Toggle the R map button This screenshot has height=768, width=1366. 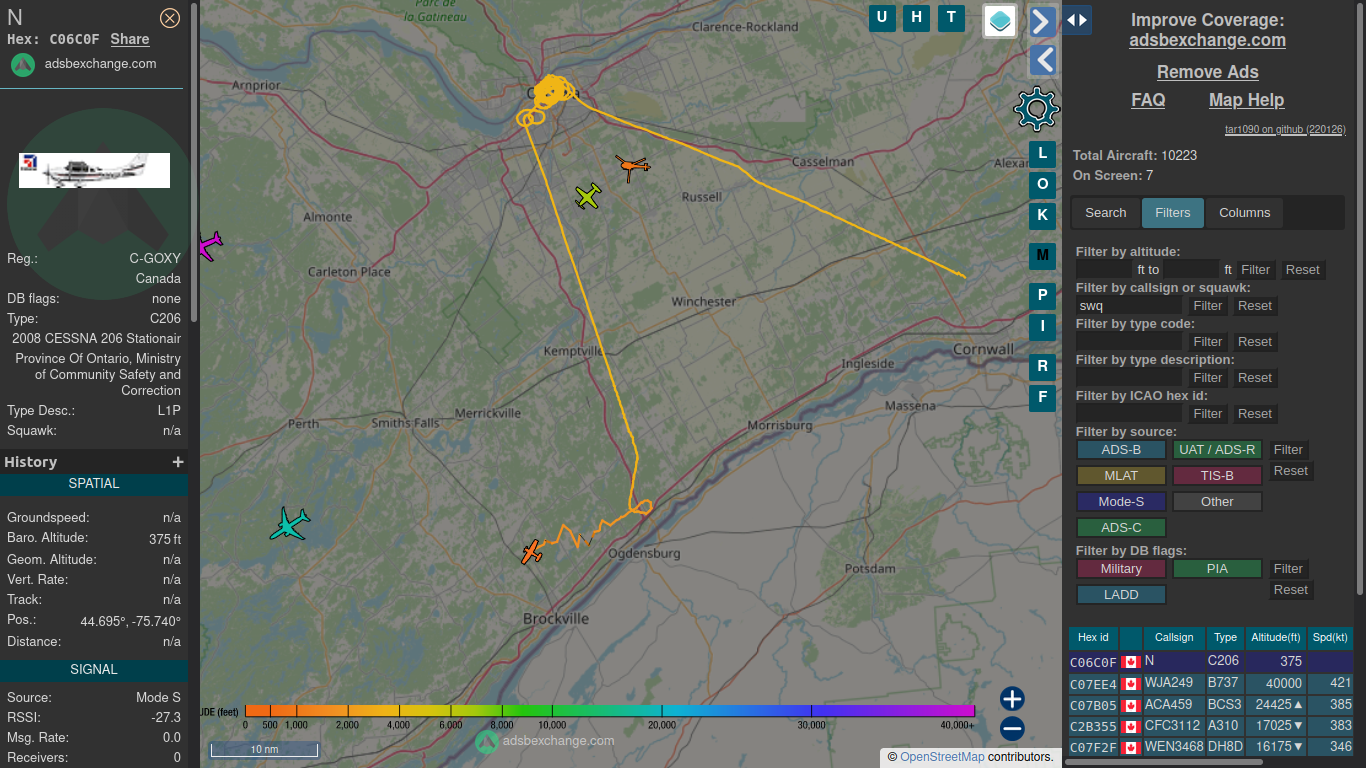(1042, 367)
